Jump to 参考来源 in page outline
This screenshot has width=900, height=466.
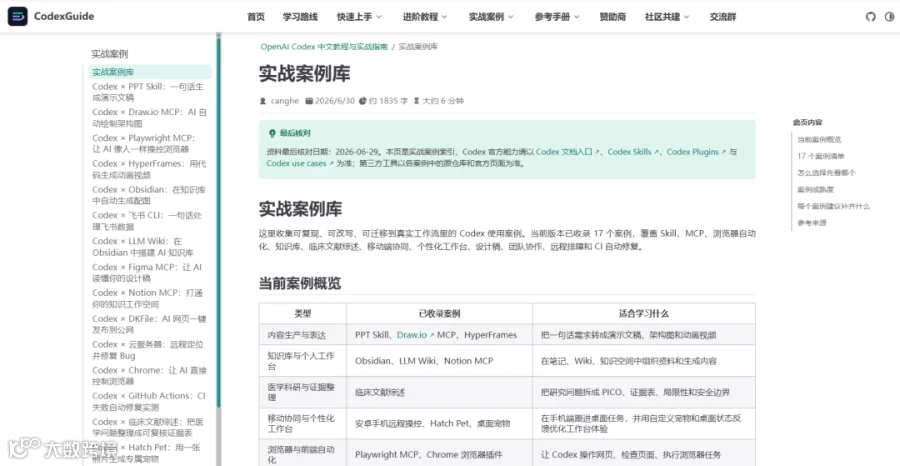tap(812, 223)
